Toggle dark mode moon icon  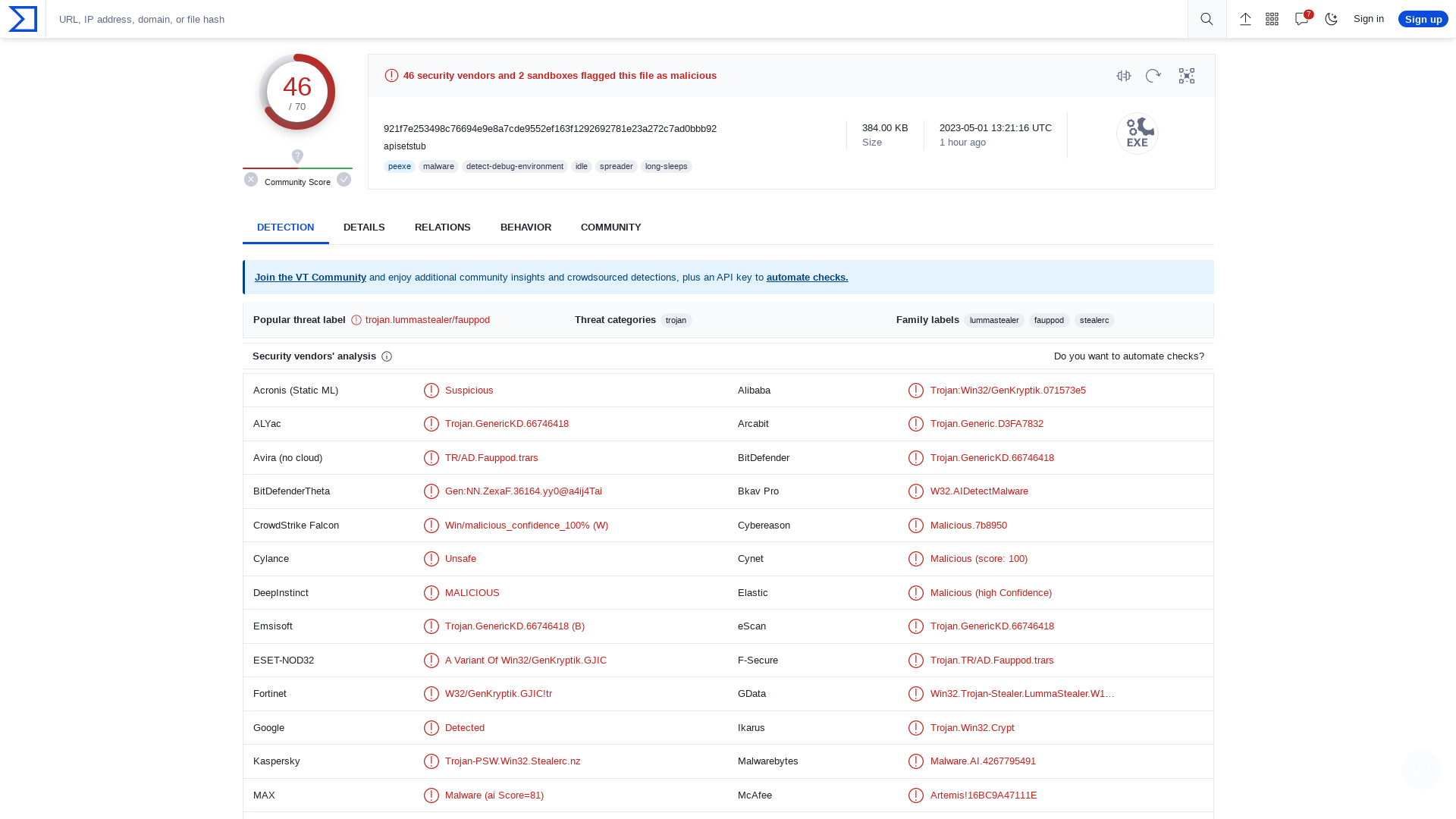[1332, 19]
